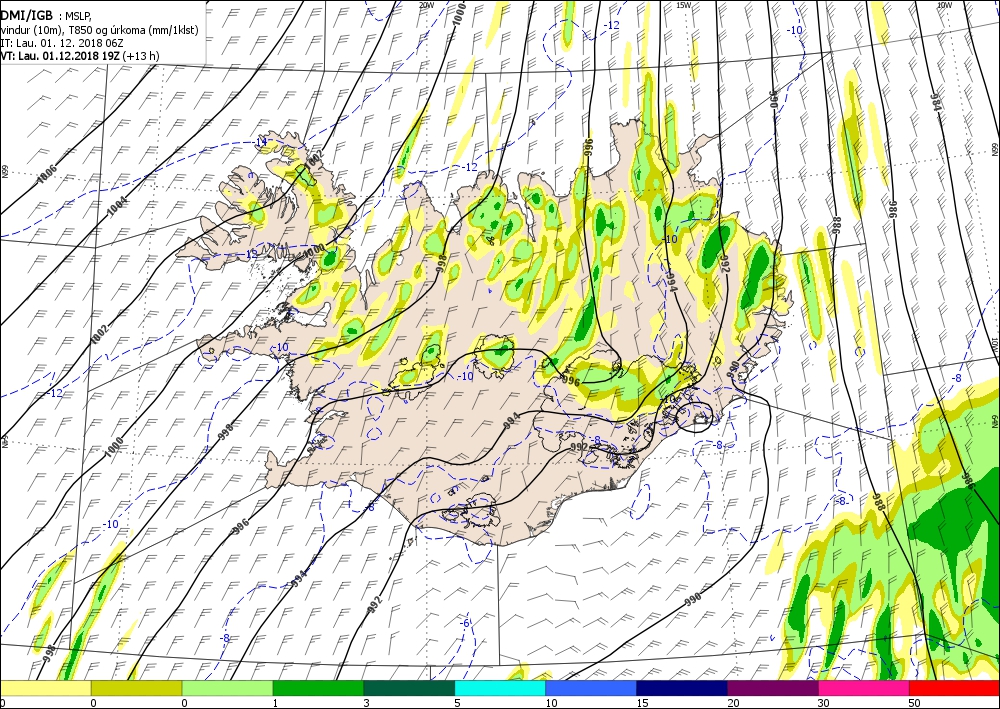This screenshot has height=709, width=1000.
Task: Click the legend scale value 15
Action: 642,703
